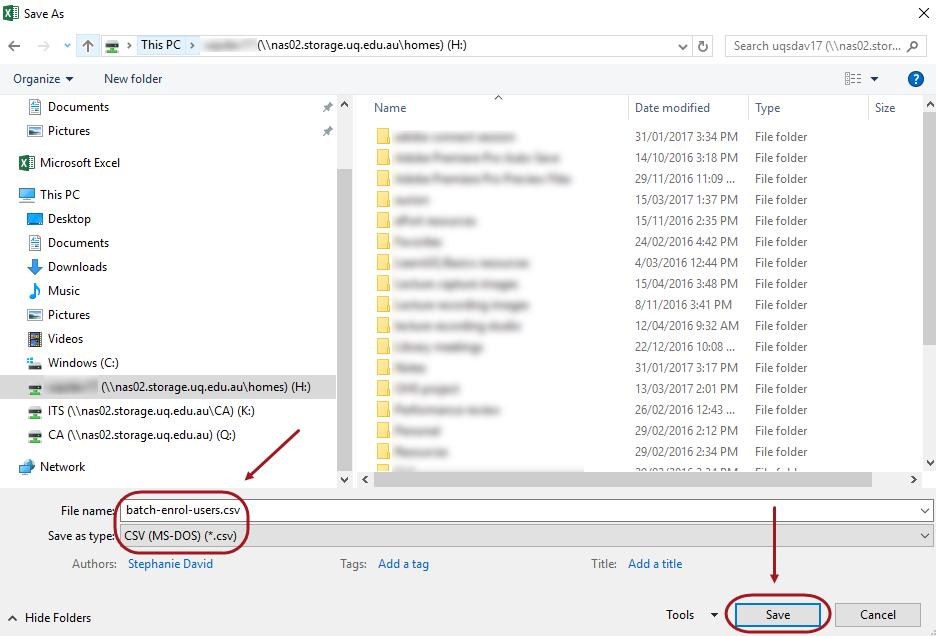The width and height of the screenshot is (936, 636).
Task: Click Add a tag
Action: (403, 563)
